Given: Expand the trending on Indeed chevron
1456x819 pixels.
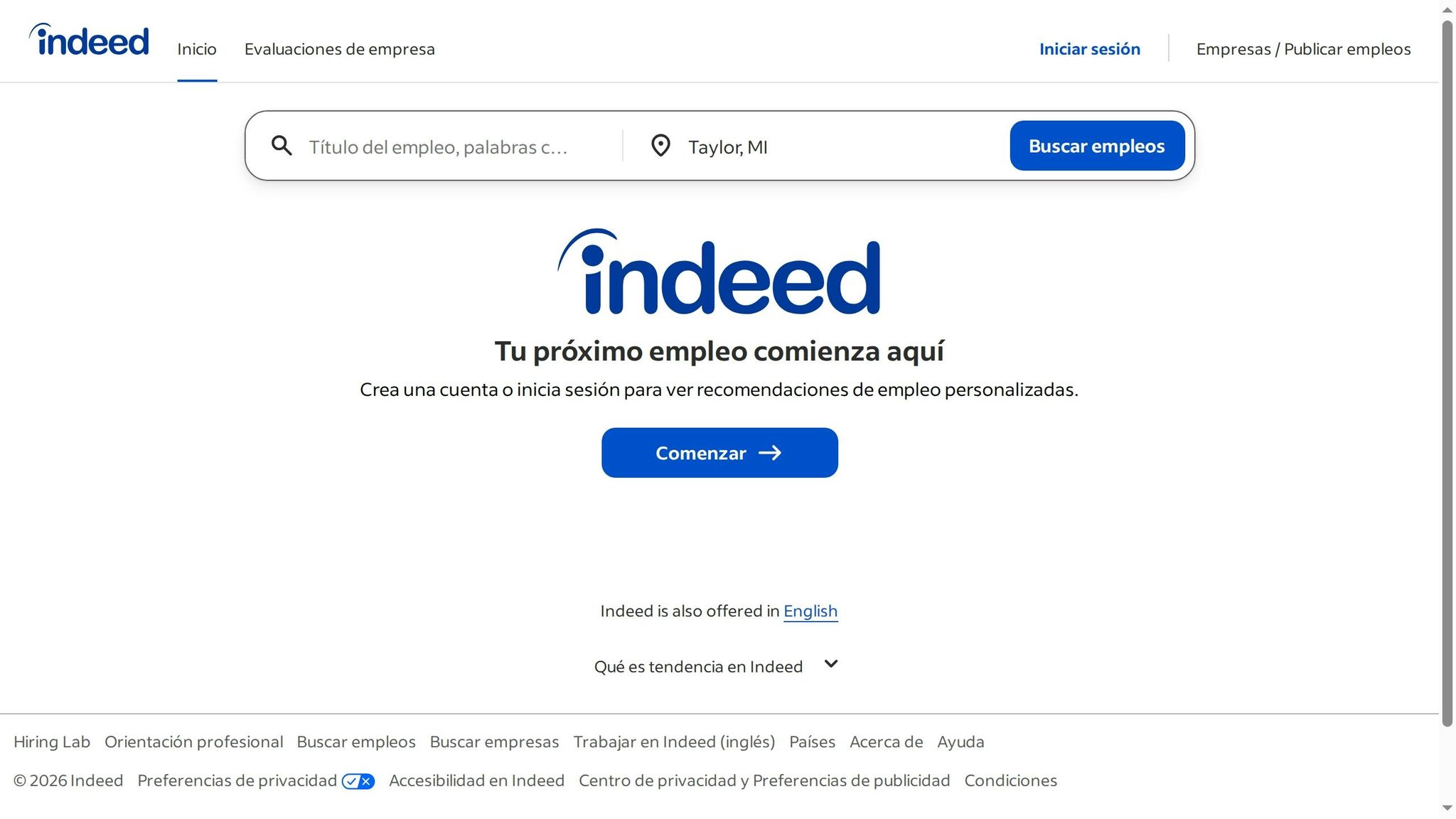Looking at the screenshot, I should pos(830,664).
